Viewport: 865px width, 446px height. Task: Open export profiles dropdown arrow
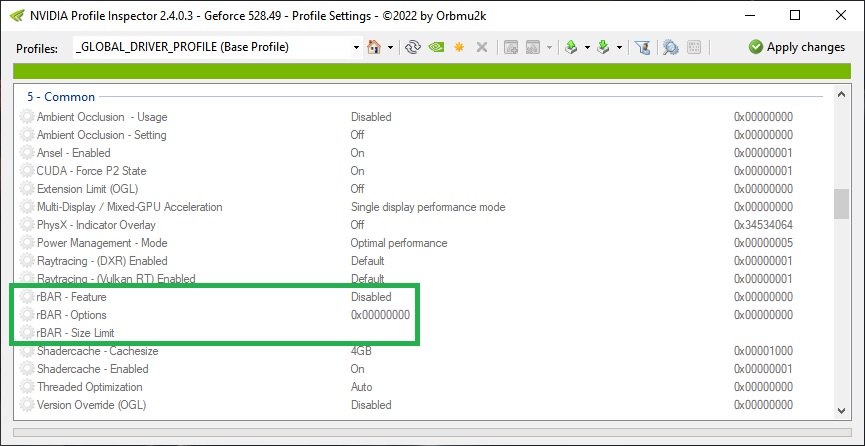point(587,48)
